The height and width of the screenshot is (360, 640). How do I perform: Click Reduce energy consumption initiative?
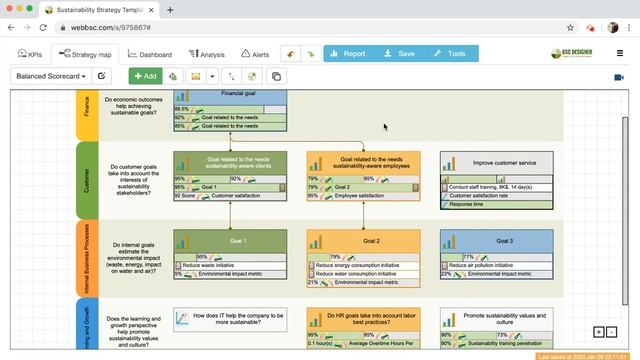click(x=363, y=265)
